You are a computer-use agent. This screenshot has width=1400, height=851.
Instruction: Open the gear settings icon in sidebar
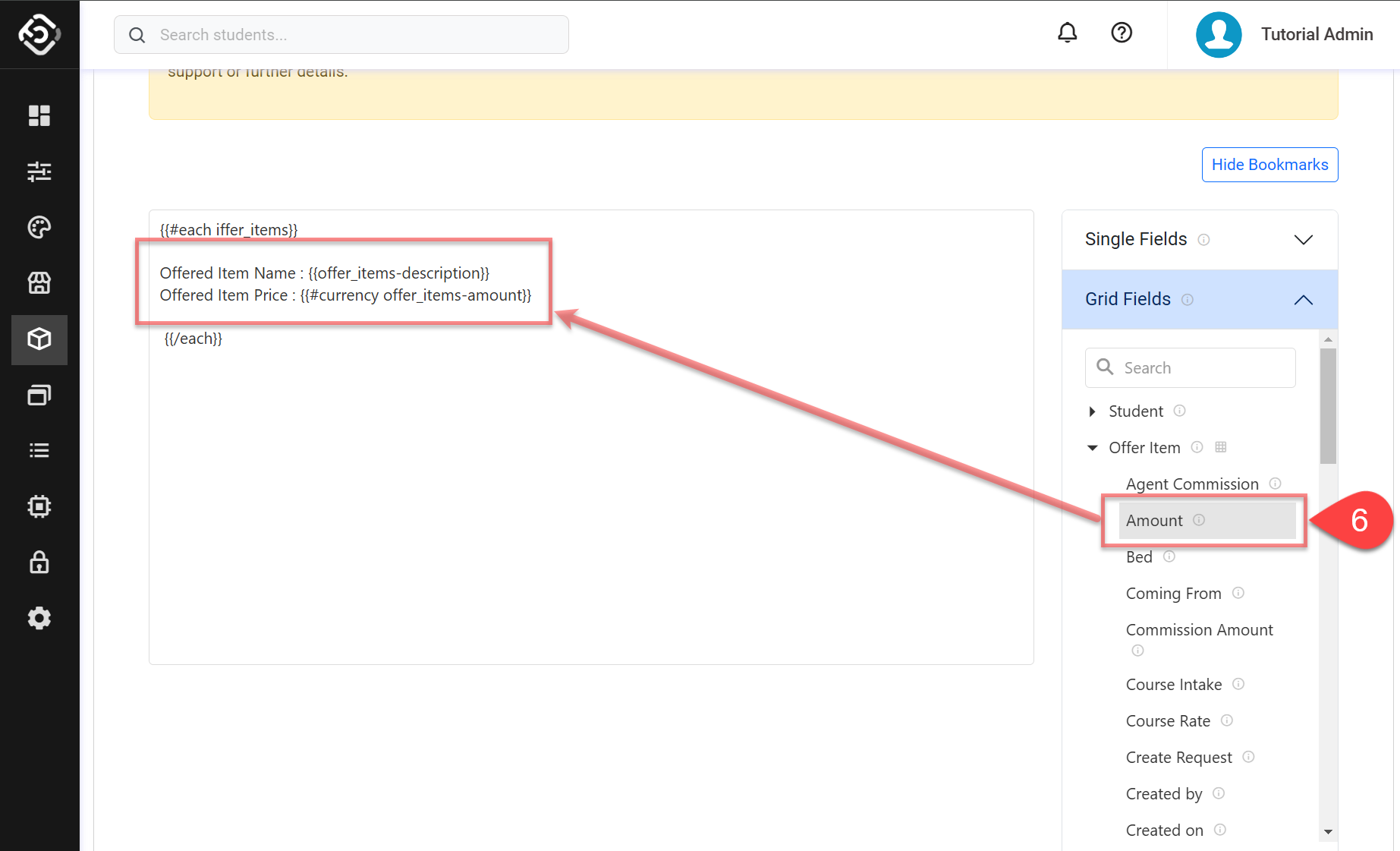coord(39,618)
